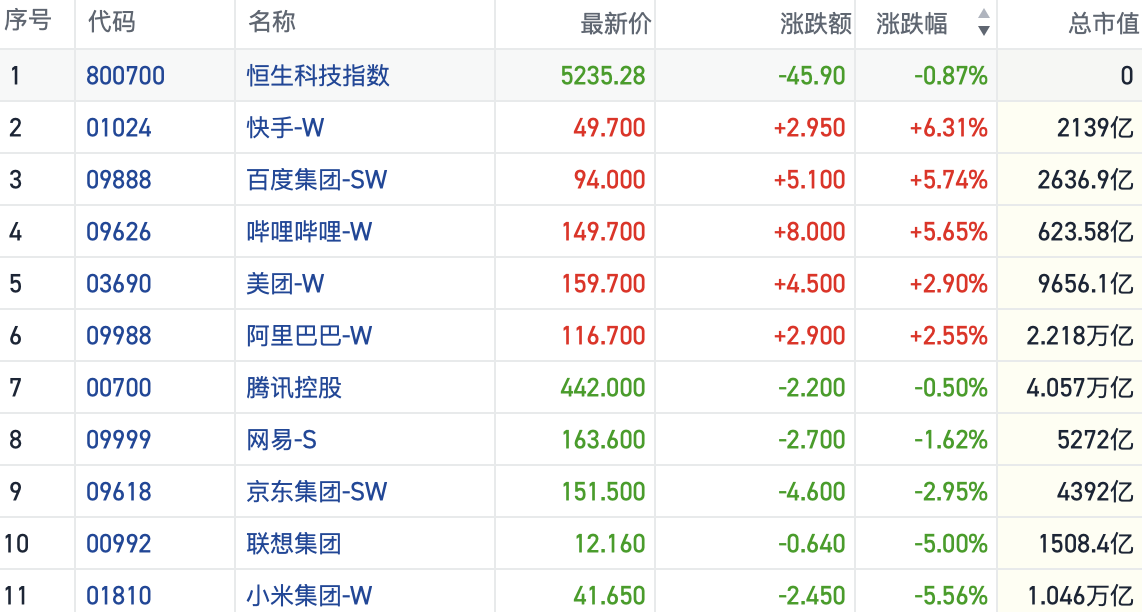Select the +5.74% change value

pyautogui.click(x=949, y=180)
